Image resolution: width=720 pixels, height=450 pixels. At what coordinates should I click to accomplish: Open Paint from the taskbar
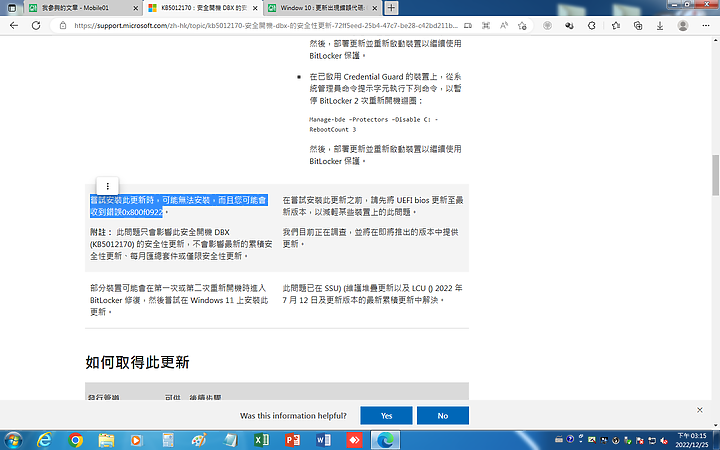(199, 440)
